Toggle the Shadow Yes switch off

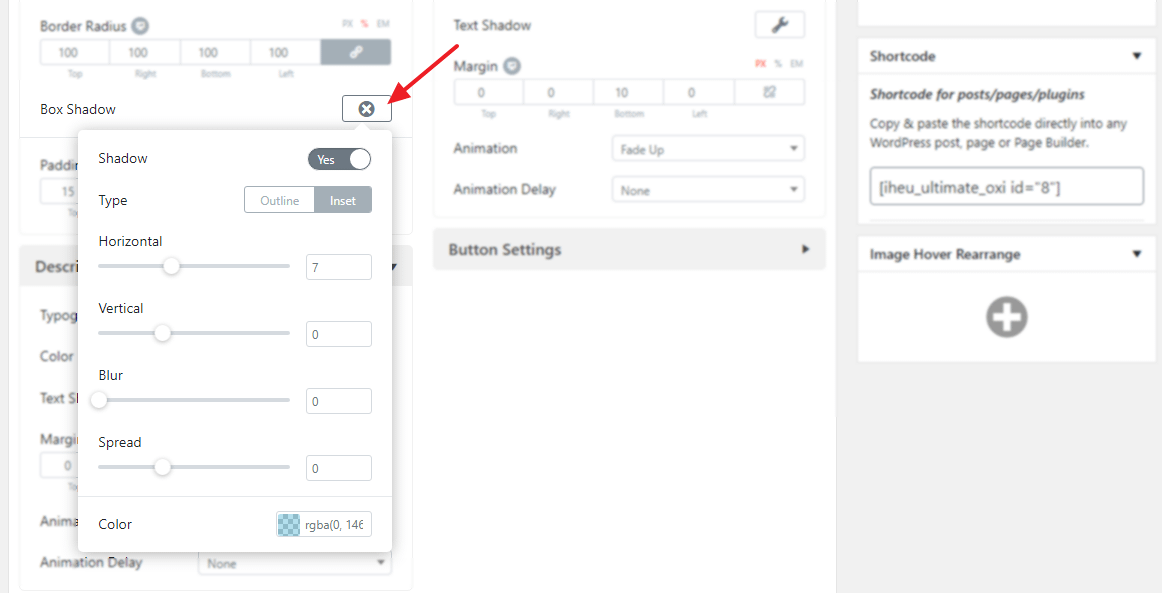point(339,159)
